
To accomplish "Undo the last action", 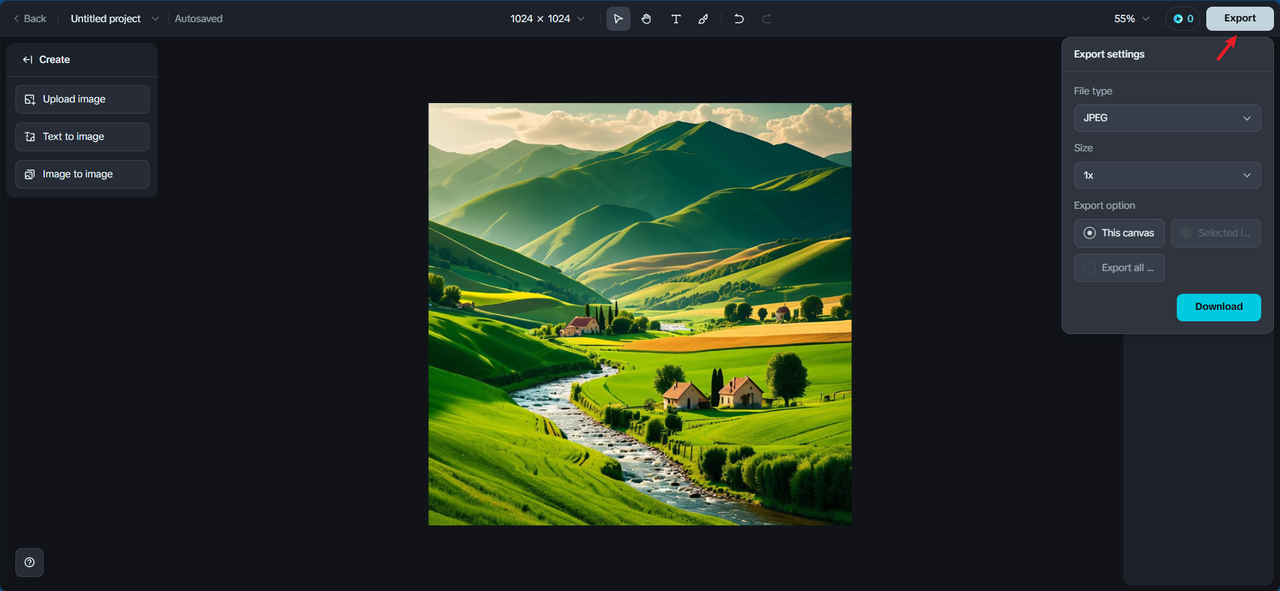I will (739, 19).
